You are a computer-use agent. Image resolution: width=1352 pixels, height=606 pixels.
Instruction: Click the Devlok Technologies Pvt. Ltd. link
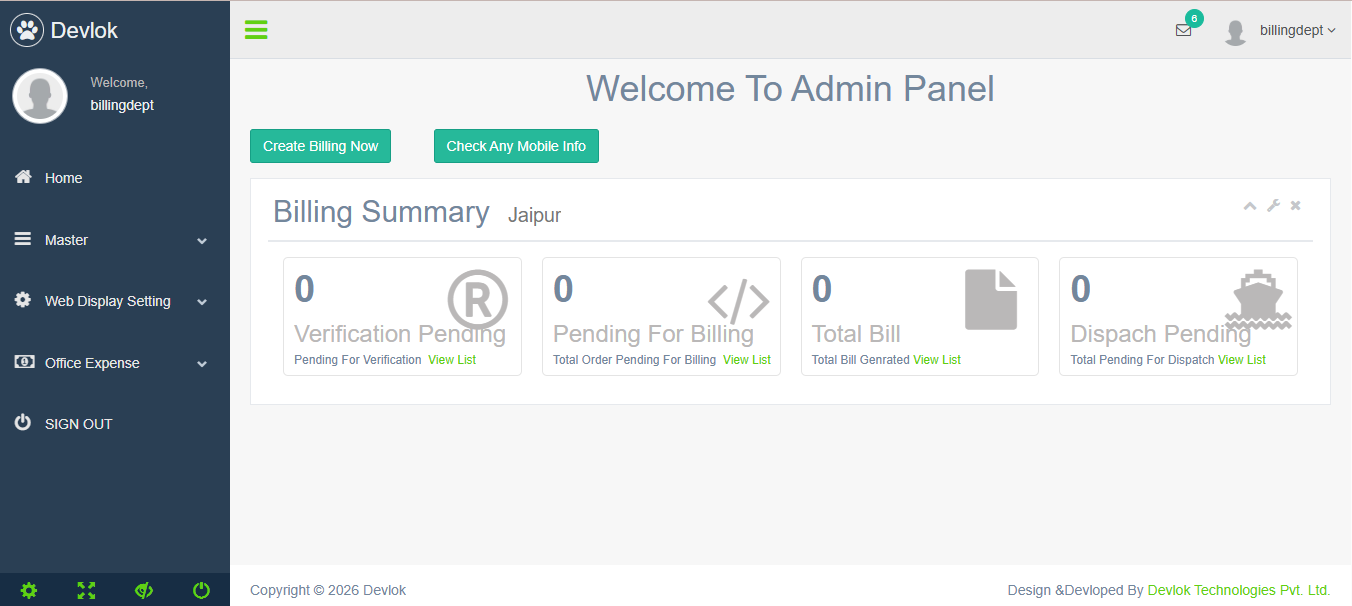[1239, 591]
